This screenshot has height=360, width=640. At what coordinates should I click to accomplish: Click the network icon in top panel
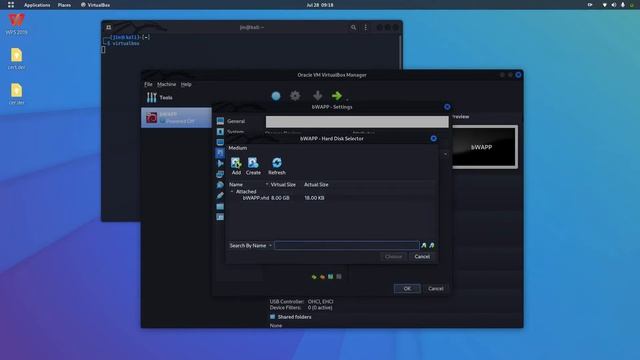point(604,5)
